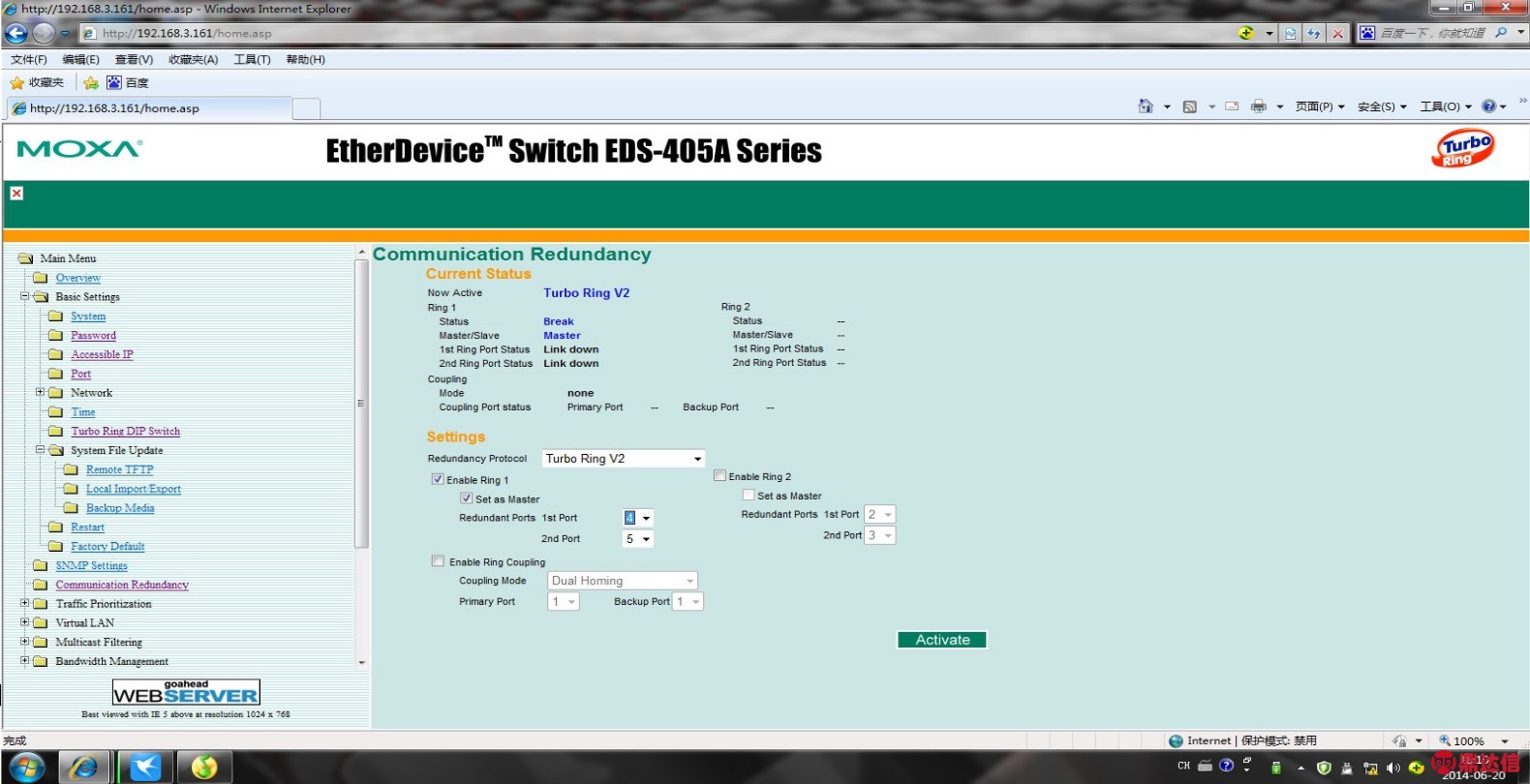Click the refresh icon beside the address bar
This screenshot has width=1530, height=784.
point(1314,33)
